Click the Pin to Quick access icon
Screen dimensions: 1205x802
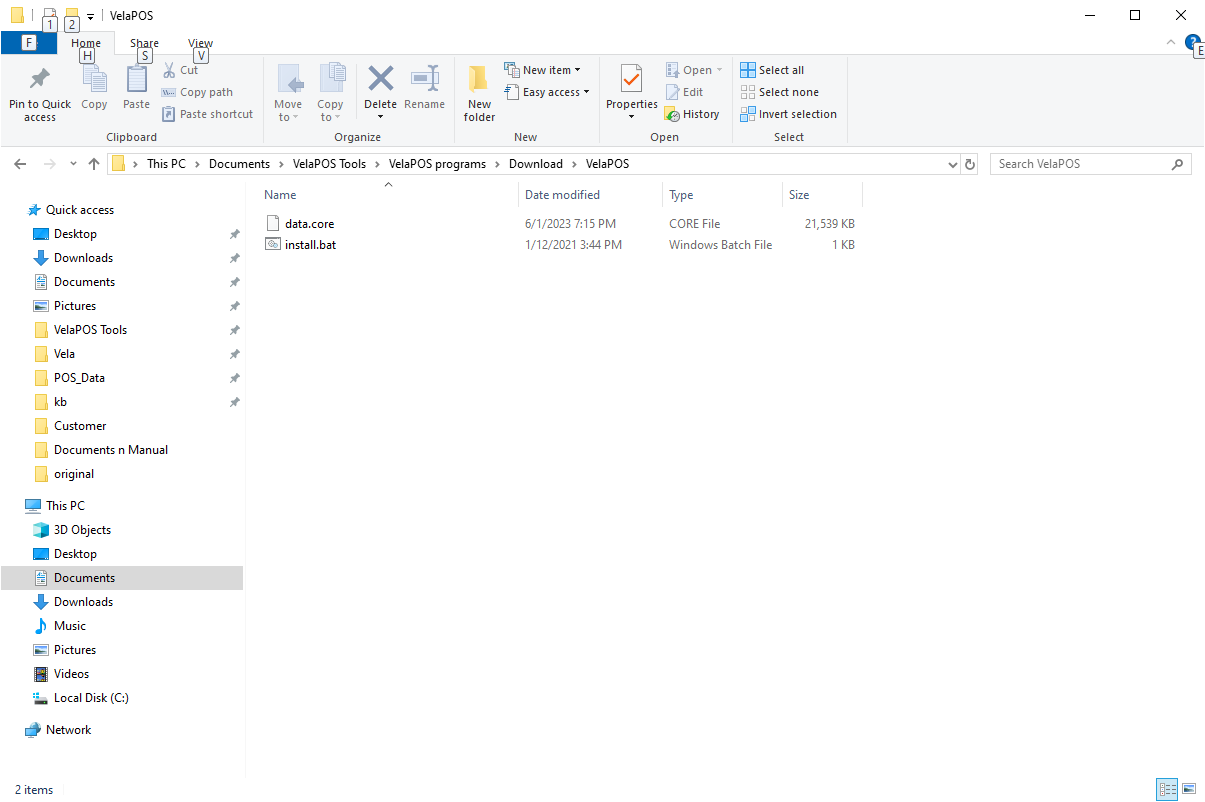[40, 79]
